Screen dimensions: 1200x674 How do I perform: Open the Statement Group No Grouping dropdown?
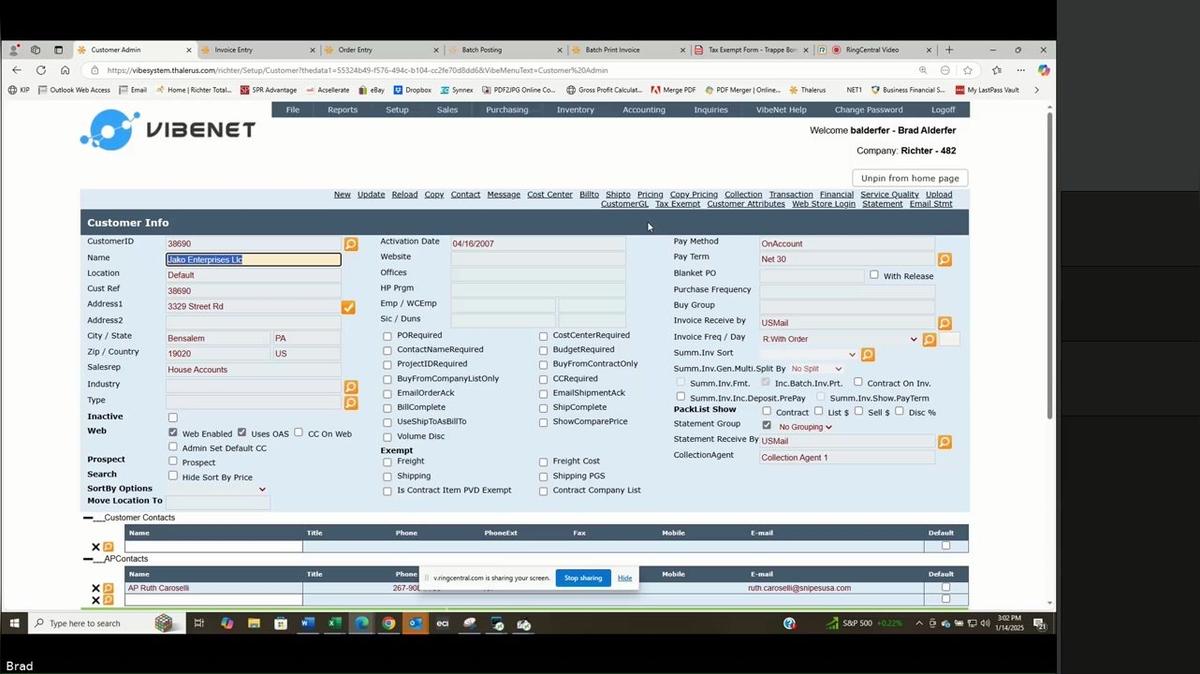[805, 427]
